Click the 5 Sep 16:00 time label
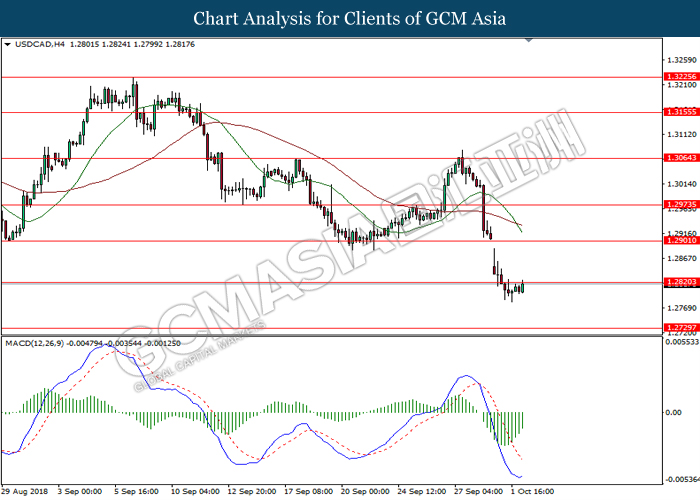The height and width of the screenshot is (500, 700). point(136,492)
